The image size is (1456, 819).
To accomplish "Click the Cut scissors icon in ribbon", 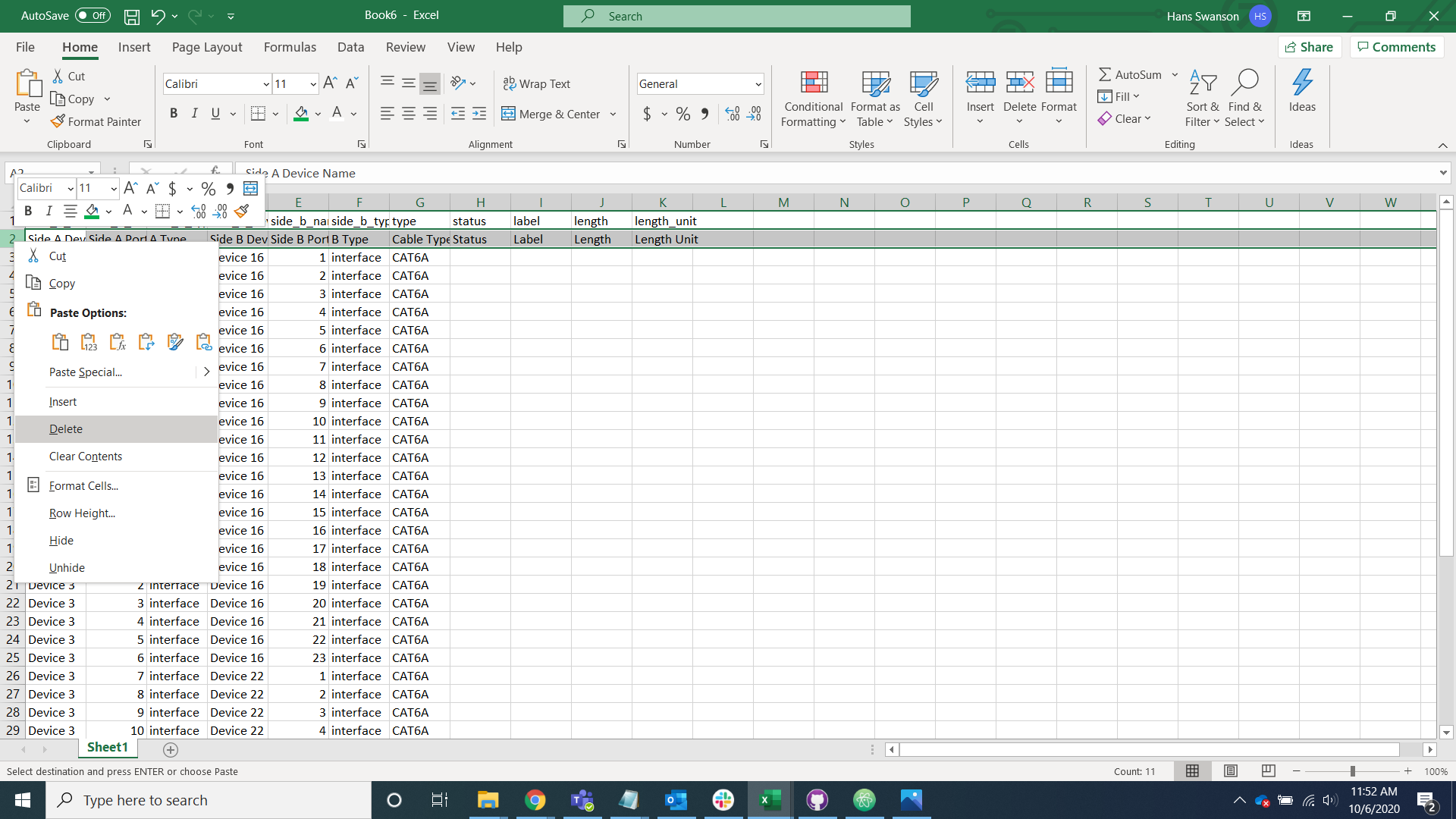I will tap(58, 76).
